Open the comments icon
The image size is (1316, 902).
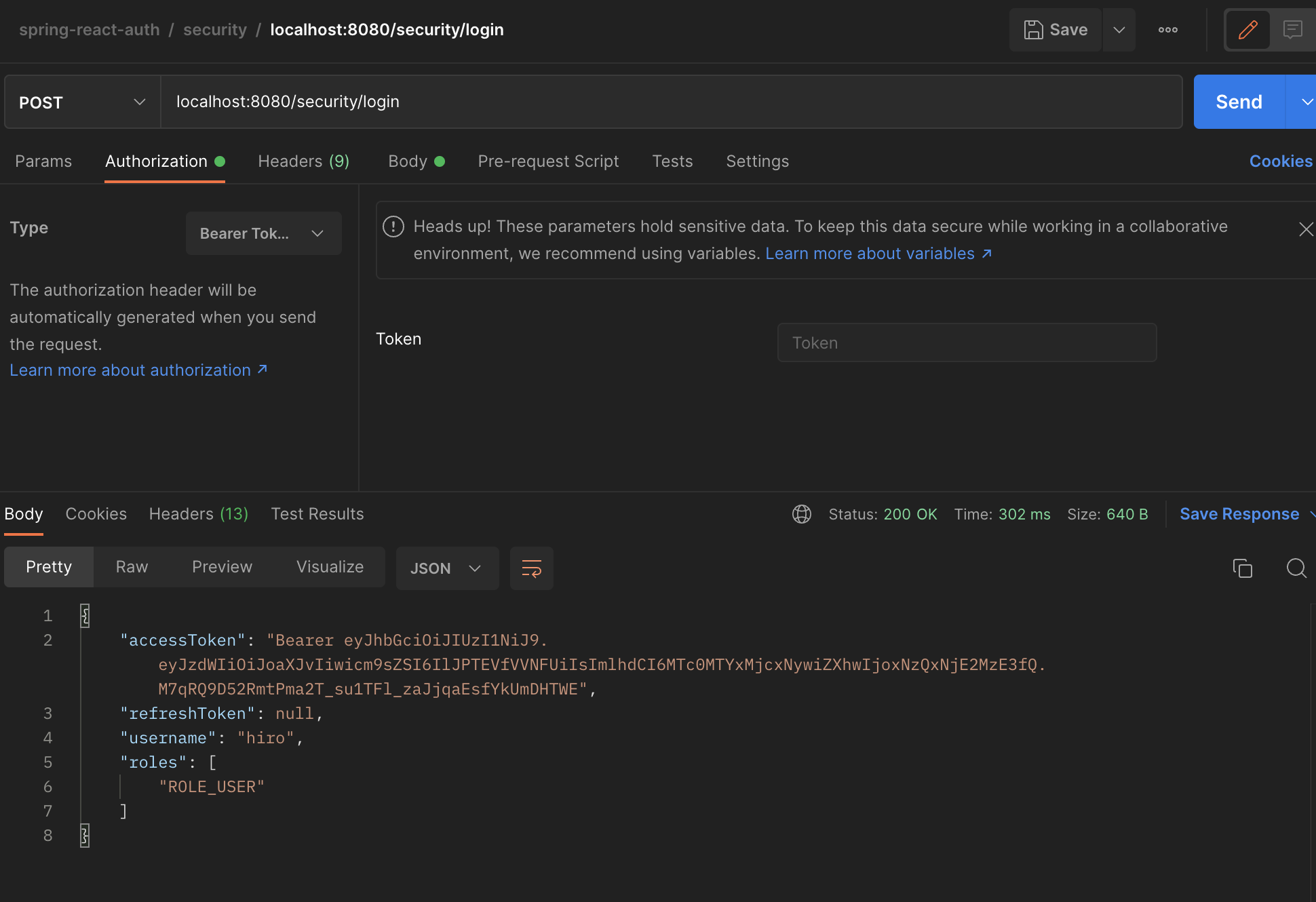[1292, 30]
